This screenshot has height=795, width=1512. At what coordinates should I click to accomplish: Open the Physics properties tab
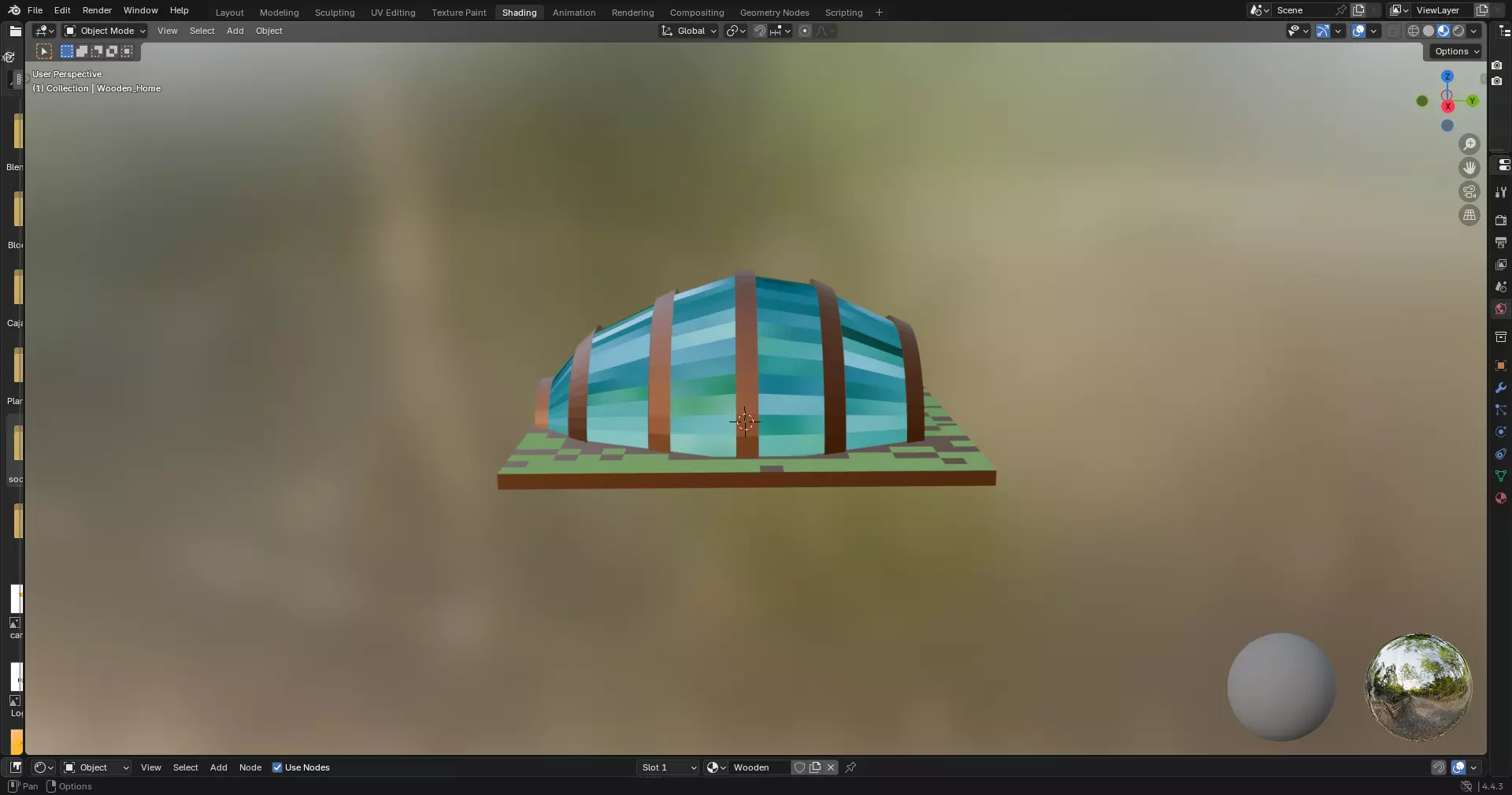click(1501, 432)
